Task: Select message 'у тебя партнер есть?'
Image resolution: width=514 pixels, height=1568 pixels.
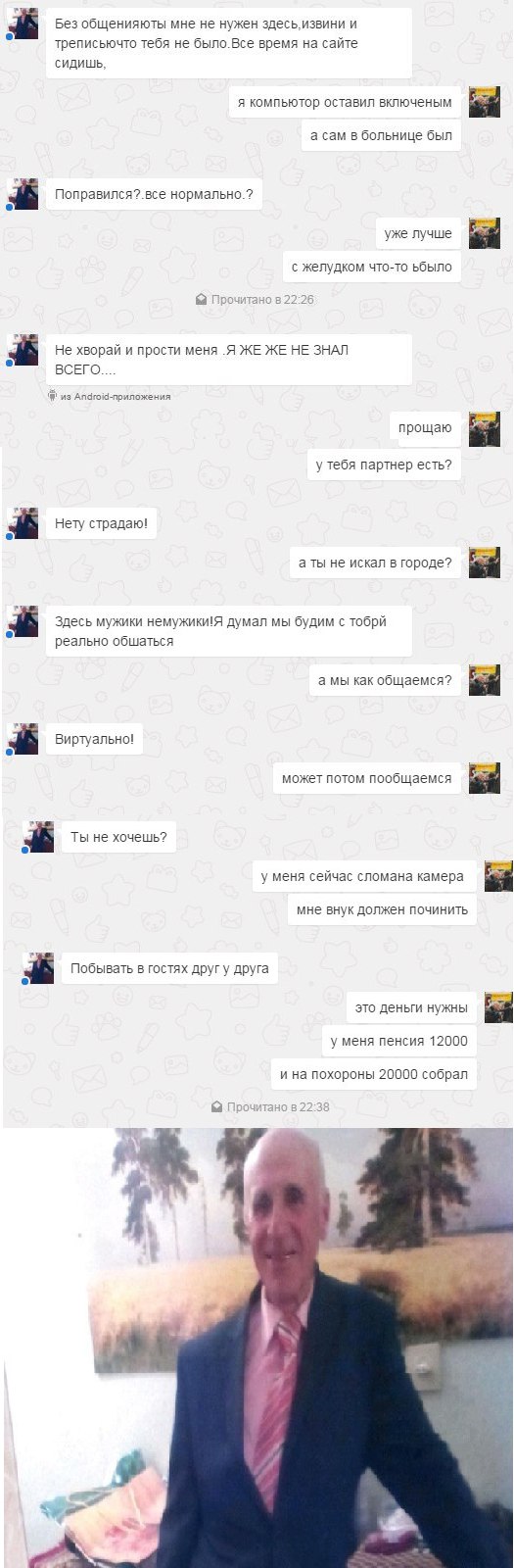Action: (384, 465)
